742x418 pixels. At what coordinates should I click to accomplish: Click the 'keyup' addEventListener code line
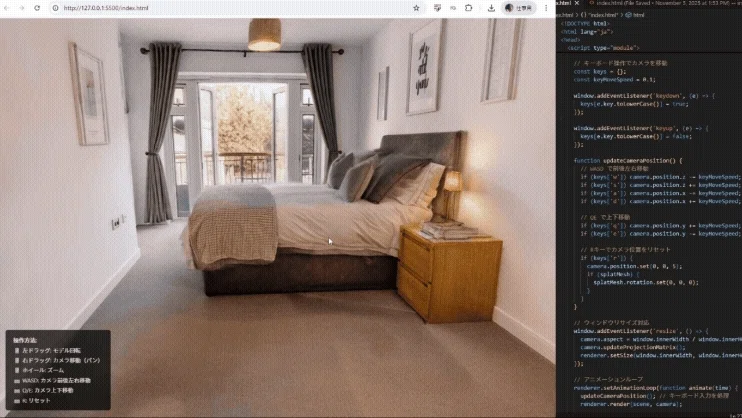click(x=641, y=128)
